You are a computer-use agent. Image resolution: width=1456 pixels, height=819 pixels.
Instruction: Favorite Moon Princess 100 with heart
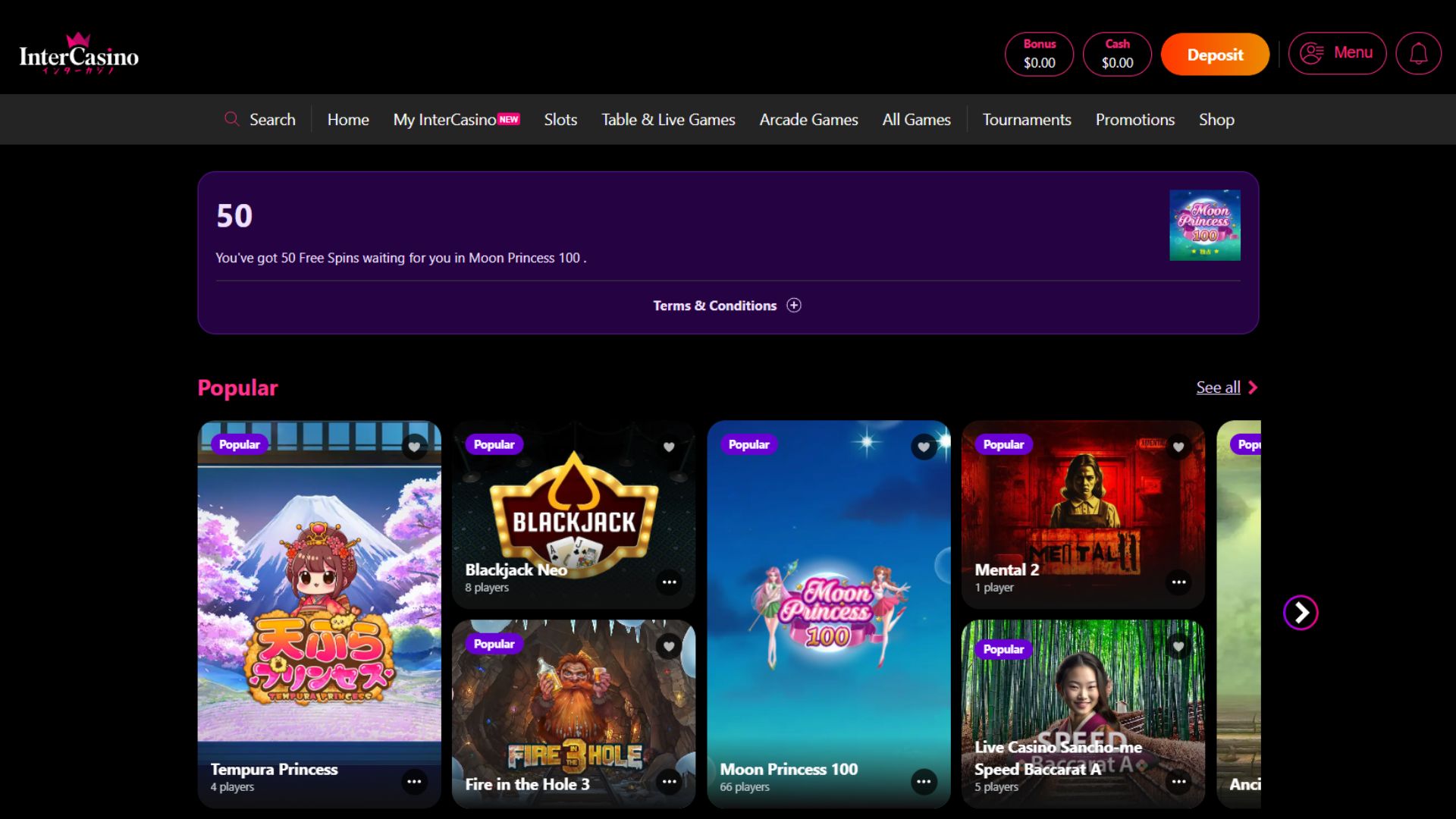point(924,447)
